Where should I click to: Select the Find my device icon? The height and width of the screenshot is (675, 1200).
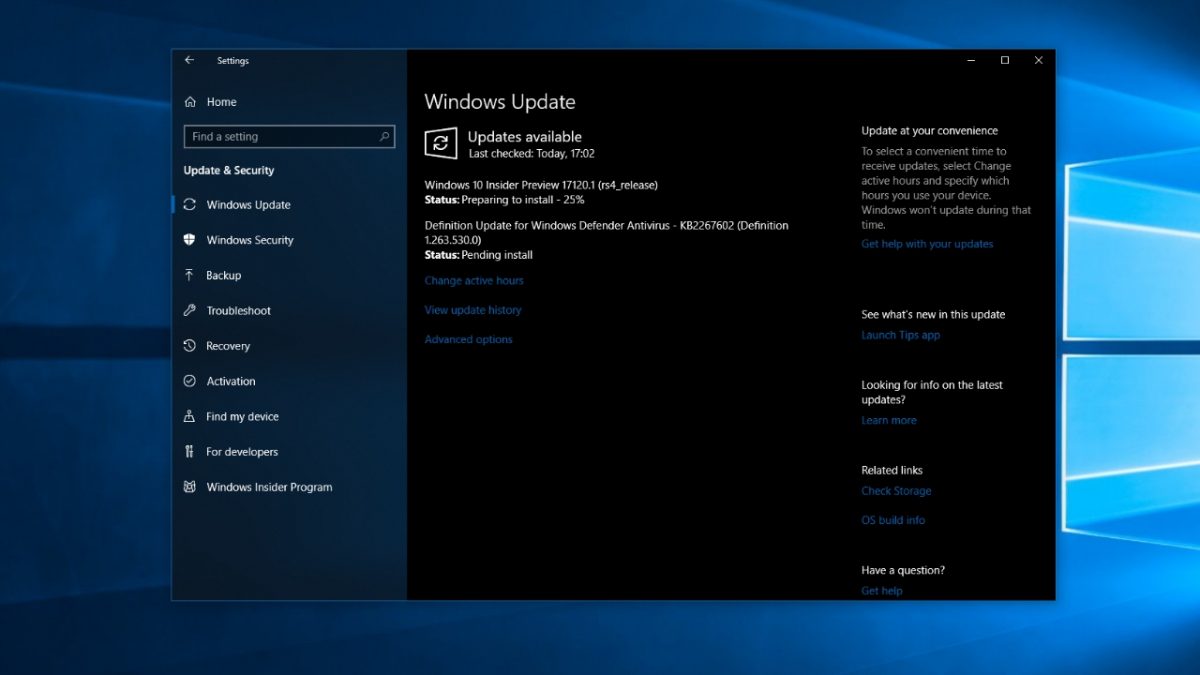click(x=191, y=416)
